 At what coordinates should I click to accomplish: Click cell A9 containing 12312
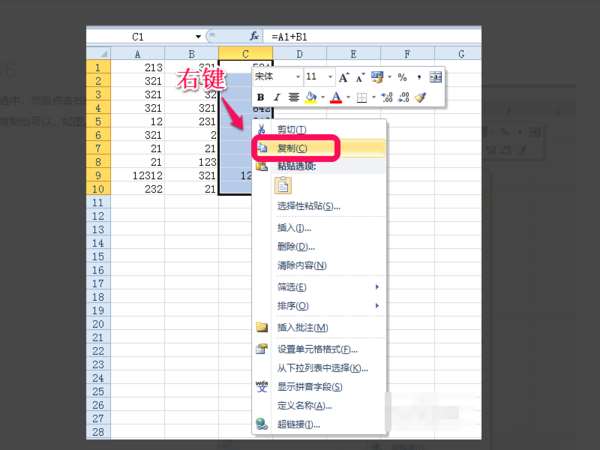[x=138, y=176]
